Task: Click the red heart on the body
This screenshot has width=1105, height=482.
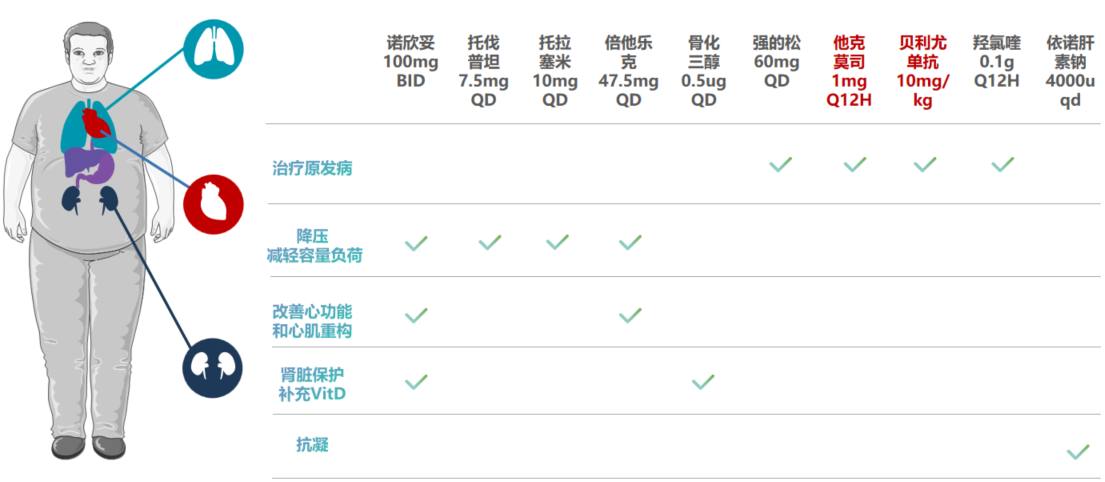Action: (x=95, y=120)
